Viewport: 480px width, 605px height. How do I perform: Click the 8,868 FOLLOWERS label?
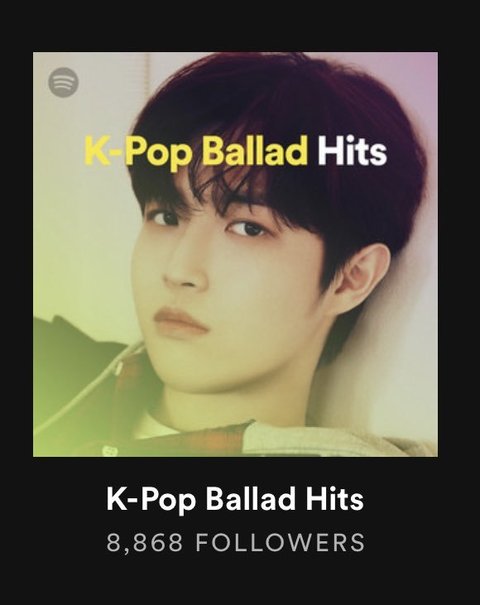[x=235, y=542]
